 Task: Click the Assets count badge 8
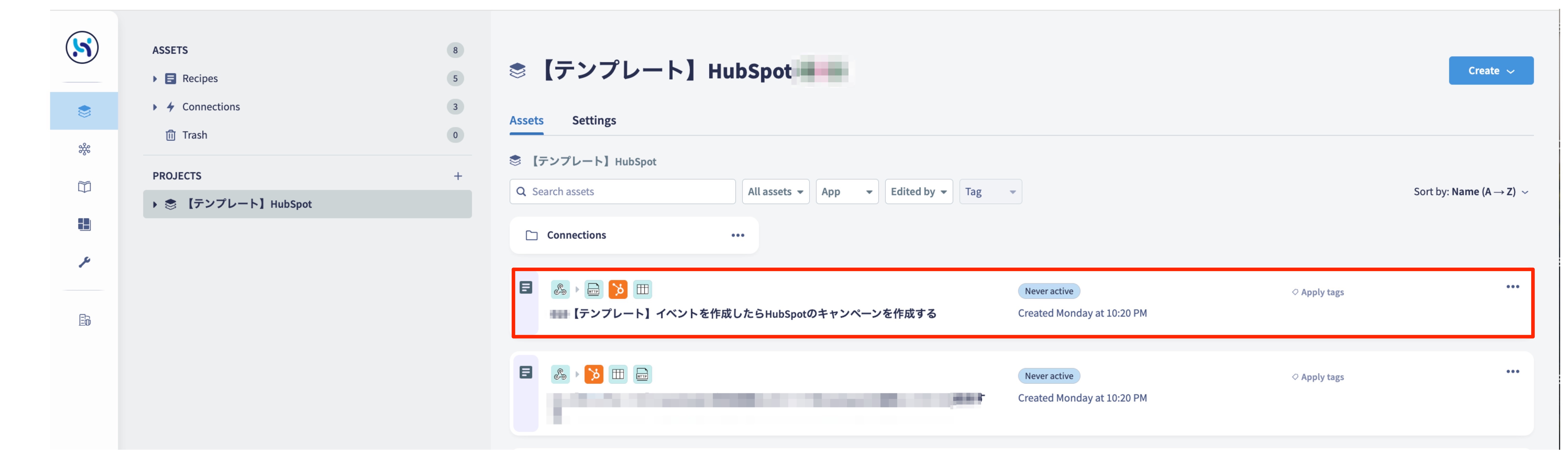[455, 50]
